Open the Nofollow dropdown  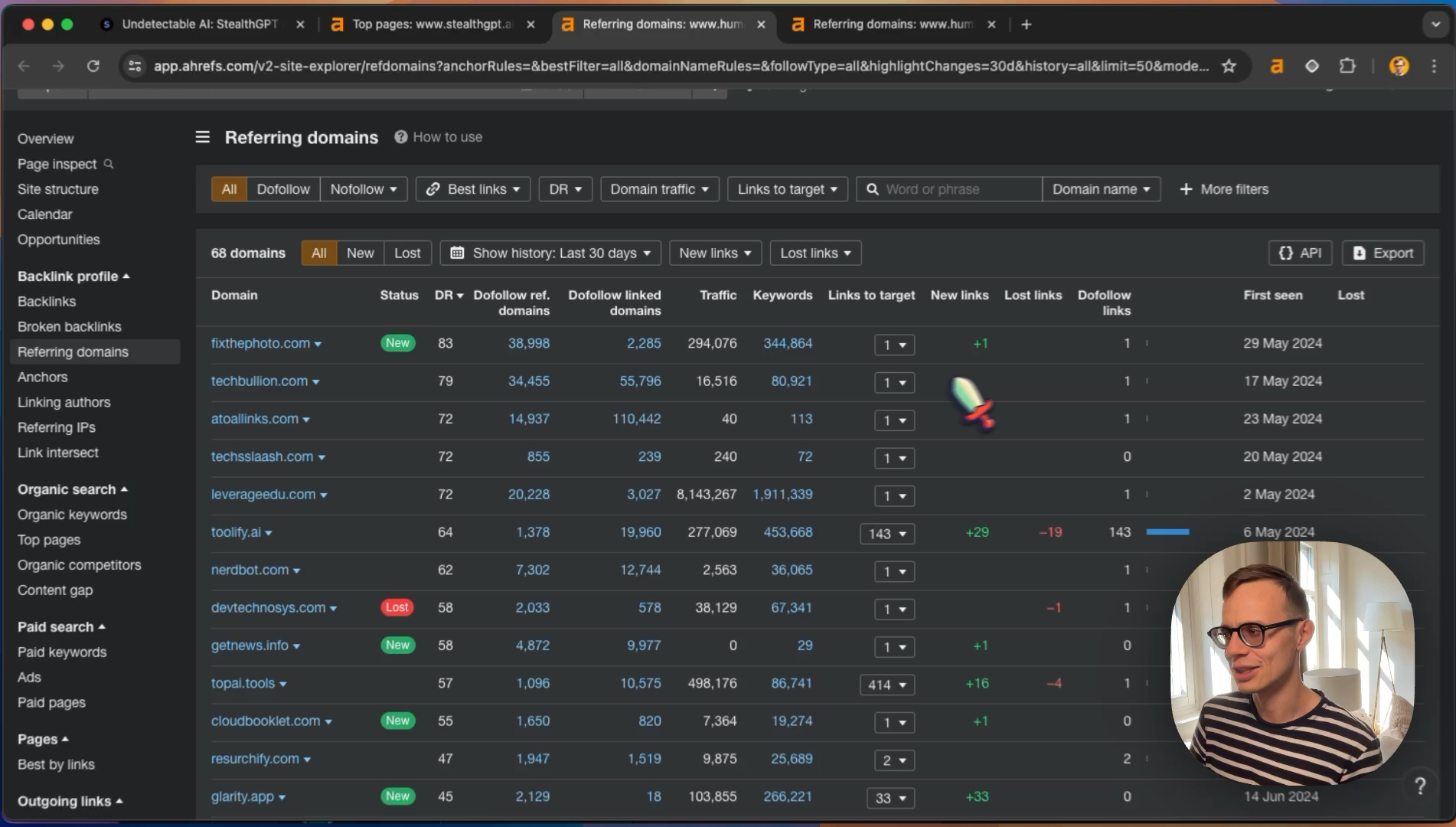[x=364, y=189]
